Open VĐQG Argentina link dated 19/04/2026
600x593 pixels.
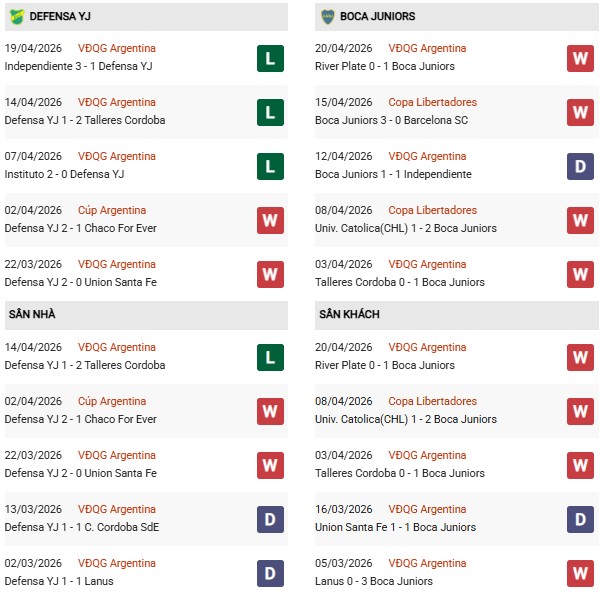[x=118, y=48]
